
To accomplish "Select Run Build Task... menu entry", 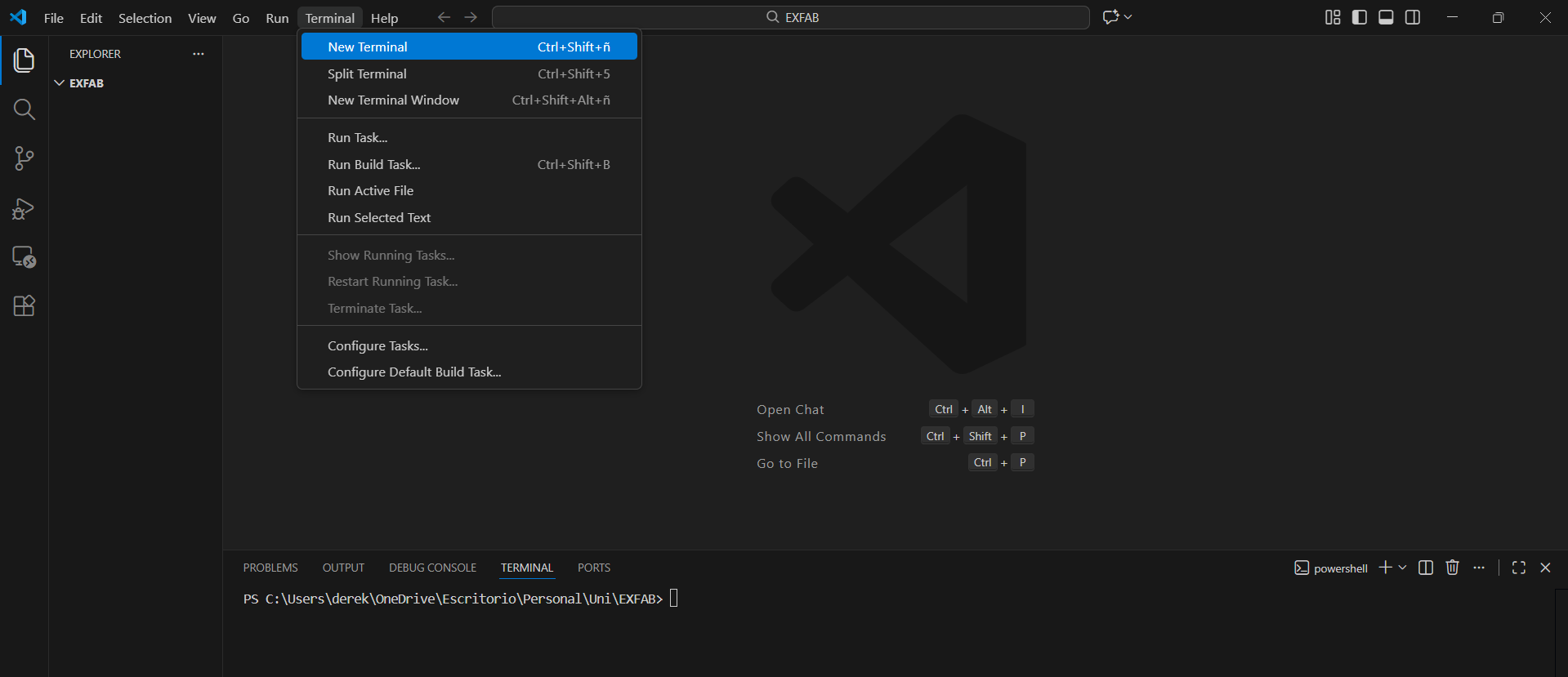I will point(469,164).
